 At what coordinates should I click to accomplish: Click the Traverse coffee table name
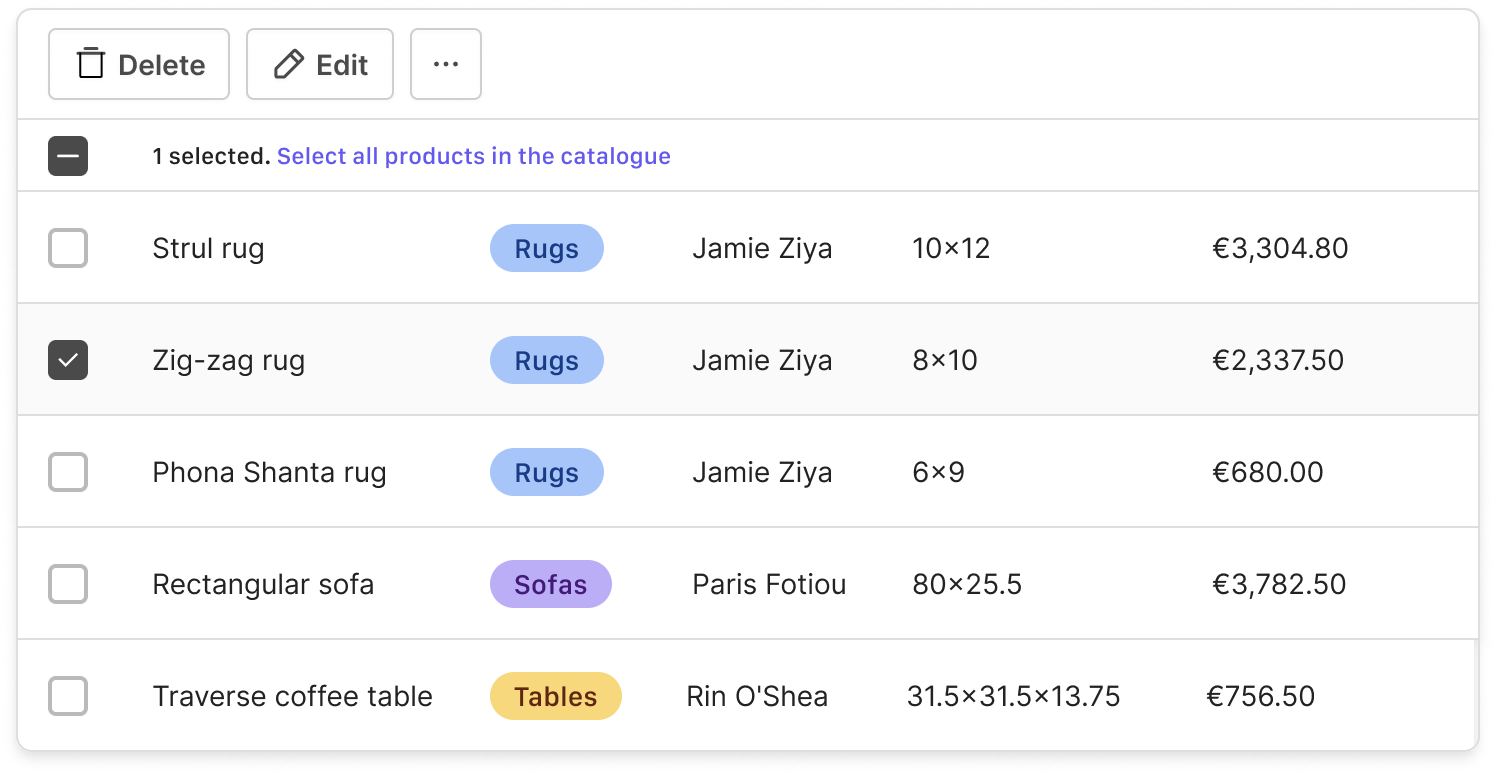point(292,696)
